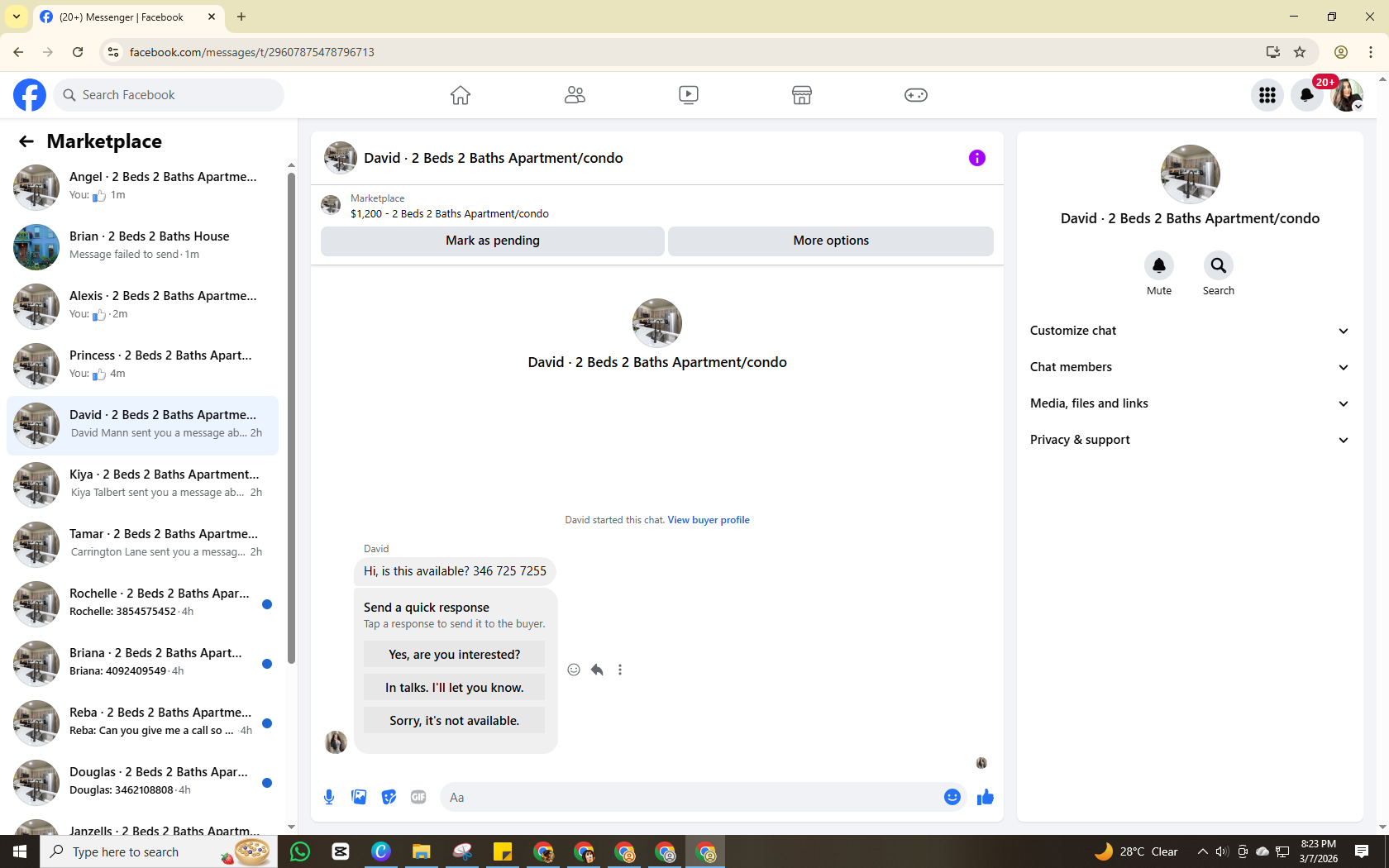Open the Rochelle unread conversation
Image resolution: width=1389 pixels, height=868 pixels.
(x=142, y=603)
